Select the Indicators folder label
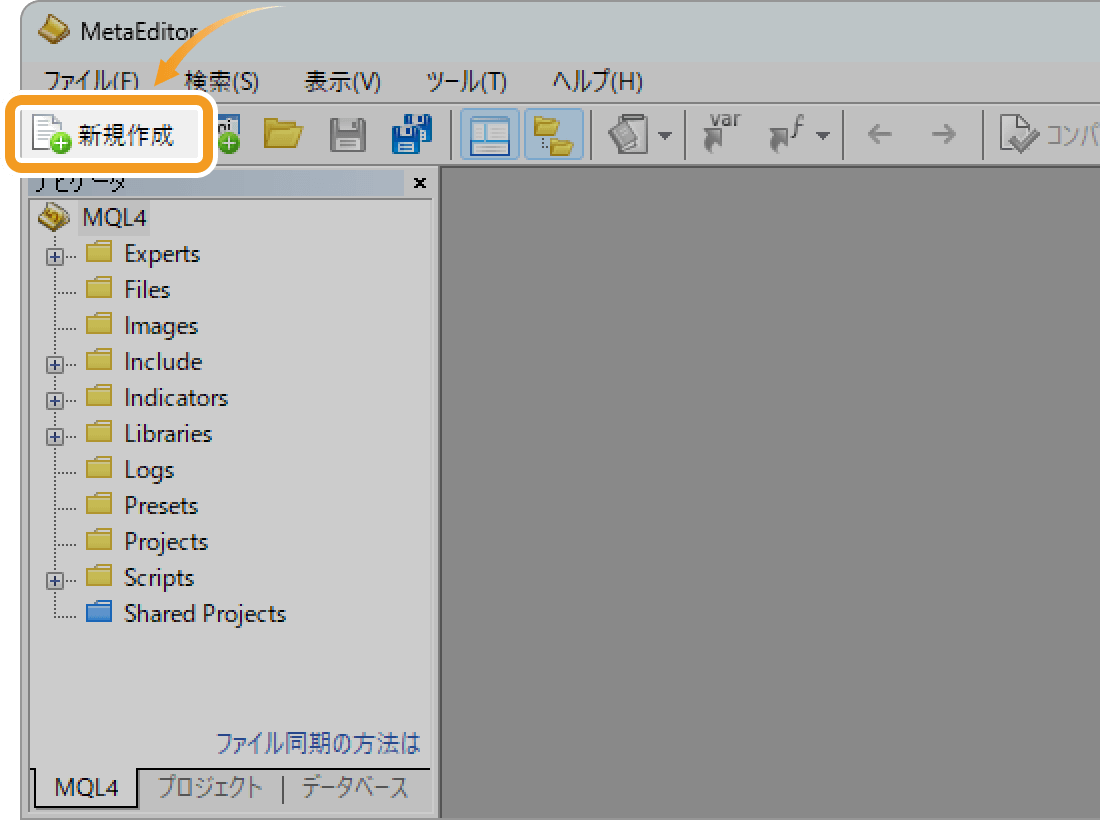 click(x=176, y=398)
